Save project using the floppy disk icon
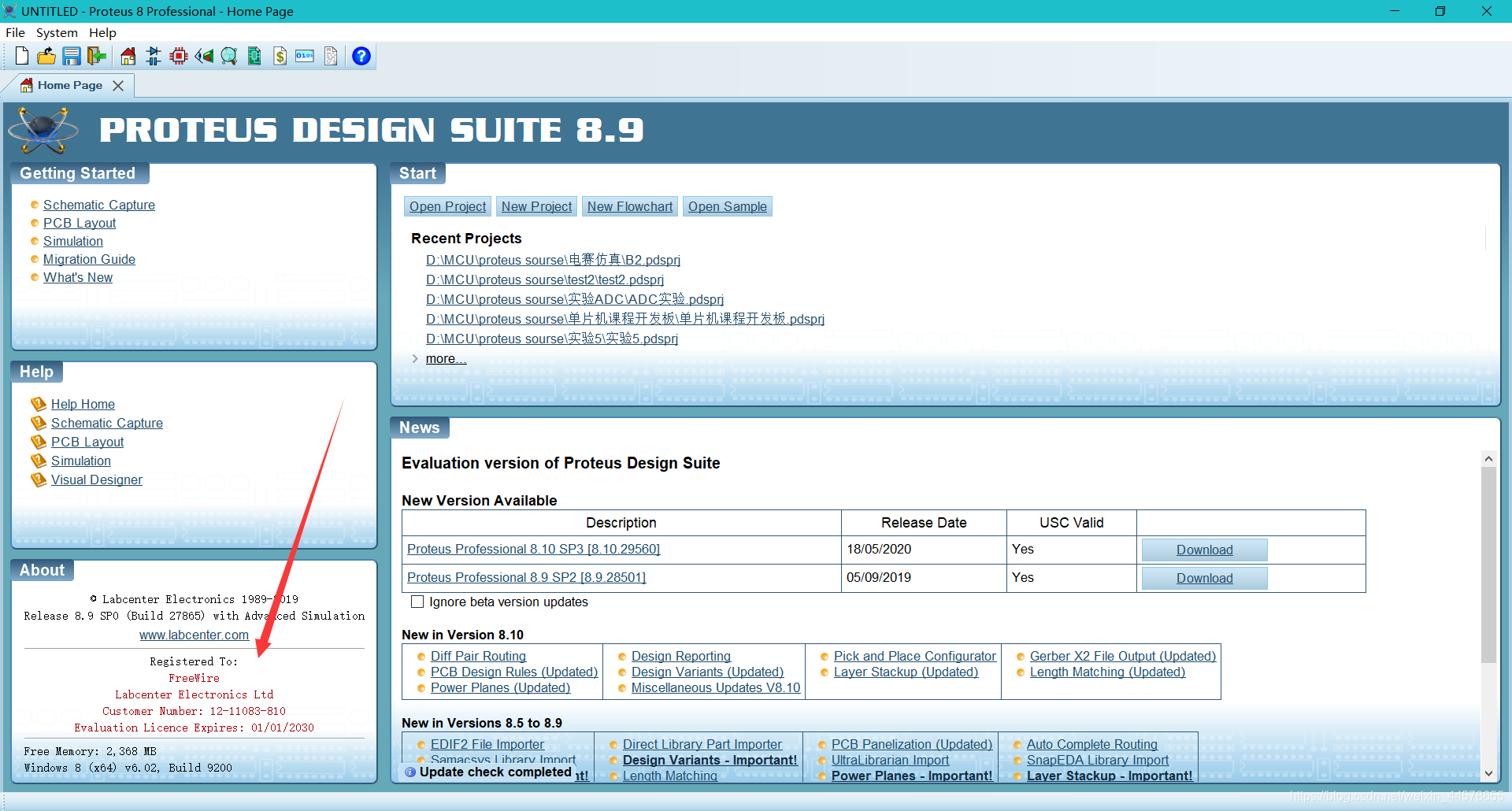 pyautogui.click(x=72, y=56)
